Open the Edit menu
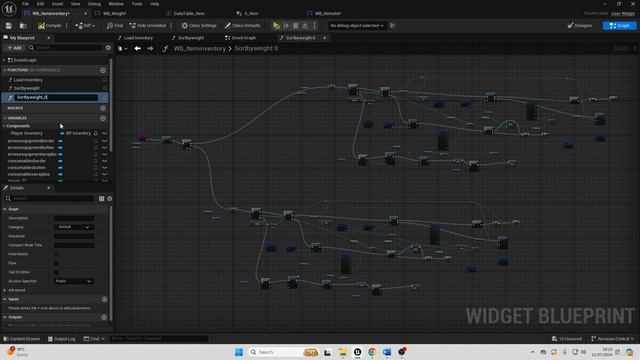The height and width of the screenshot is (360, 640). pyautogui.click(x=40, y=4)
